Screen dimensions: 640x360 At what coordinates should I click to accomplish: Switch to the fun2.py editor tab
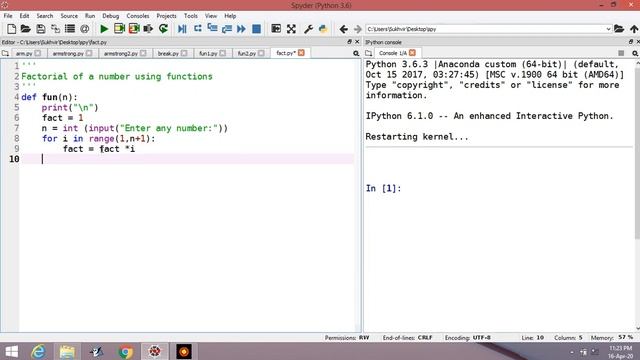pos(246,53)
